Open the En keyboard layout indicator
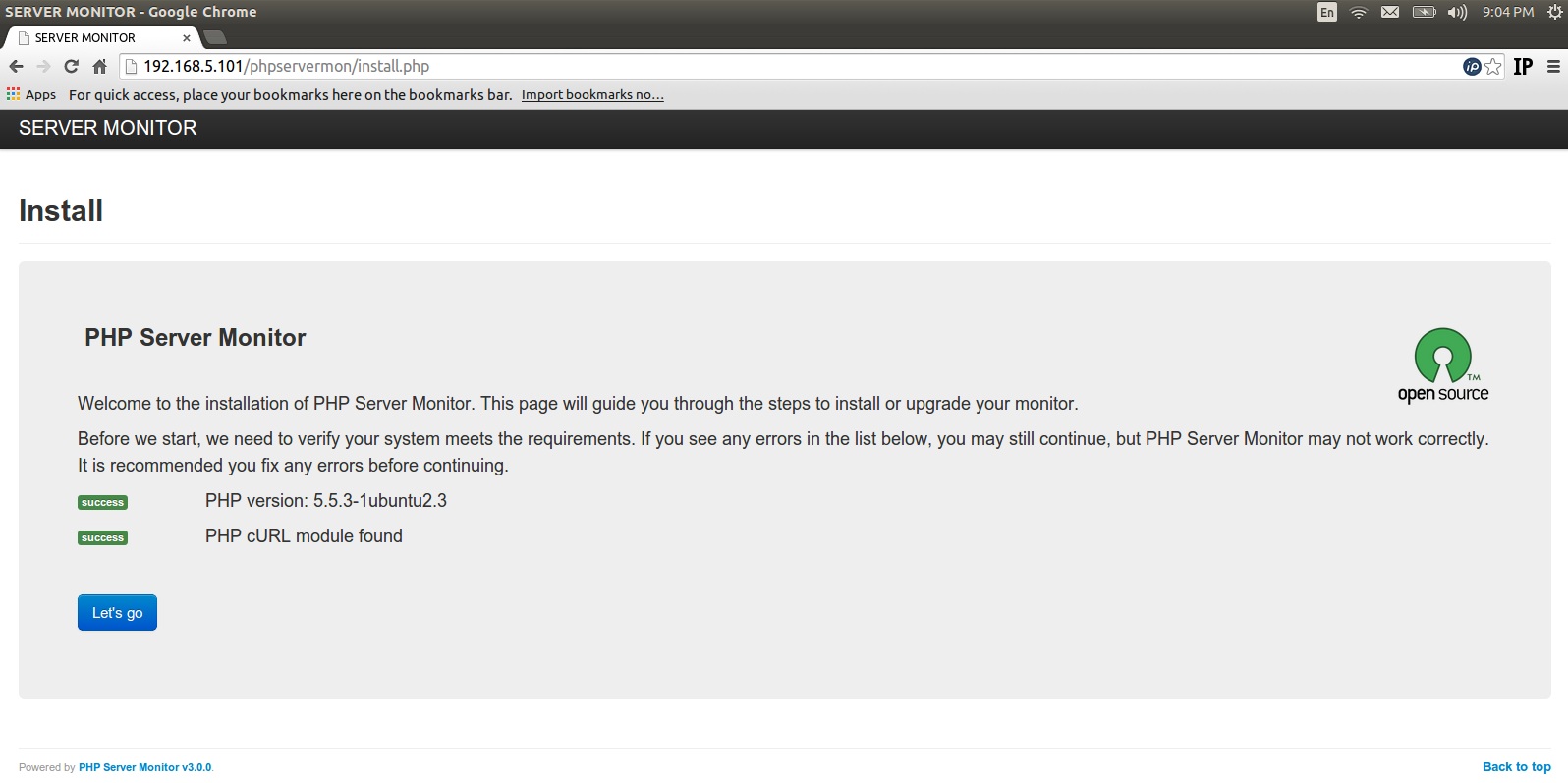 (x=1327, y=13)
